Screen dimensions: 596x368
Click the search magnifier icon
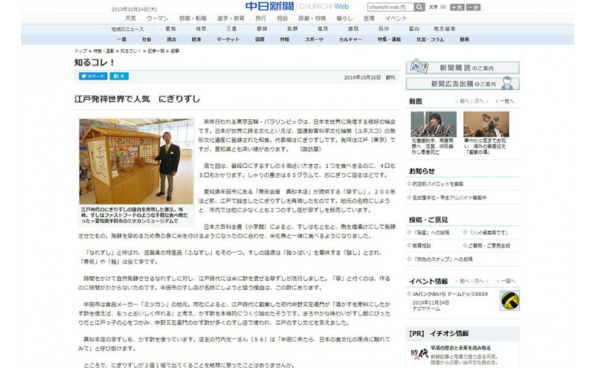[419, 7]
